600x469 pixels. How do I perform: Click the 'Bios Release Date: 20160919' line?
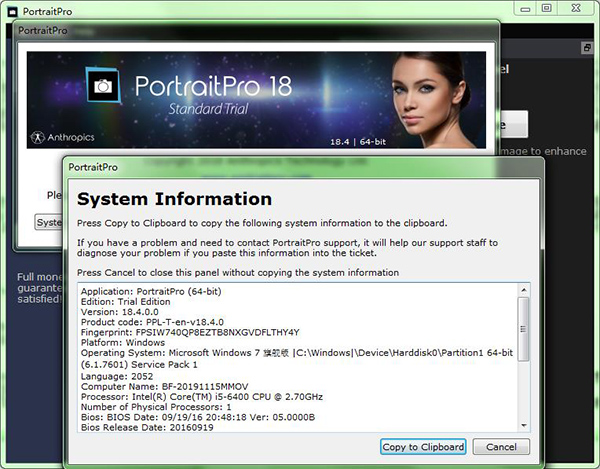pyautogui.click(x=147, y=427)
